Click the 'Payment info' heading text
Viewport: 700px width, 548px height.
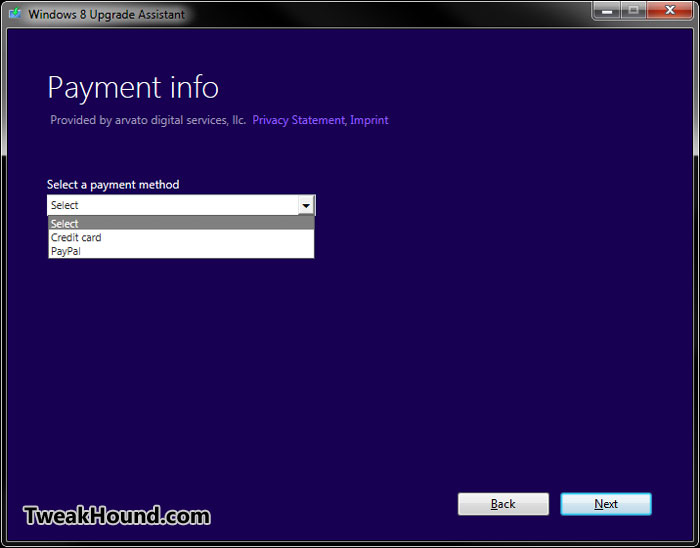pos(133,87)
